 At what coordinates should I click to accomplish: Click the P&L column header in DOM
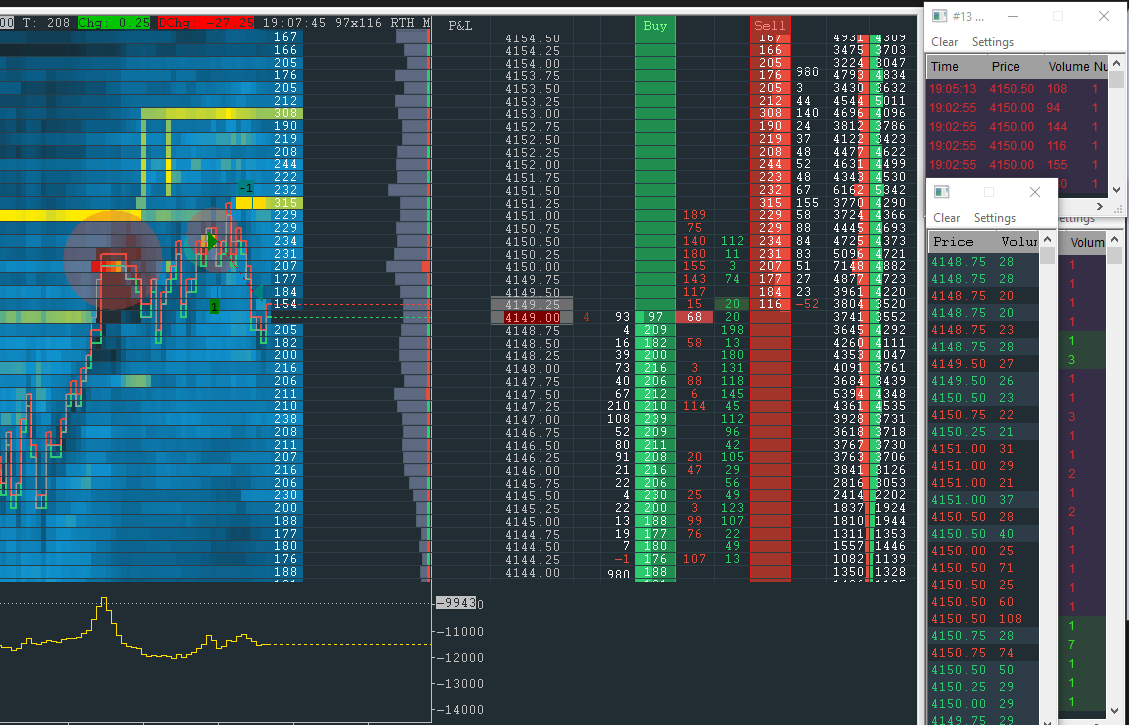(460, 25)
